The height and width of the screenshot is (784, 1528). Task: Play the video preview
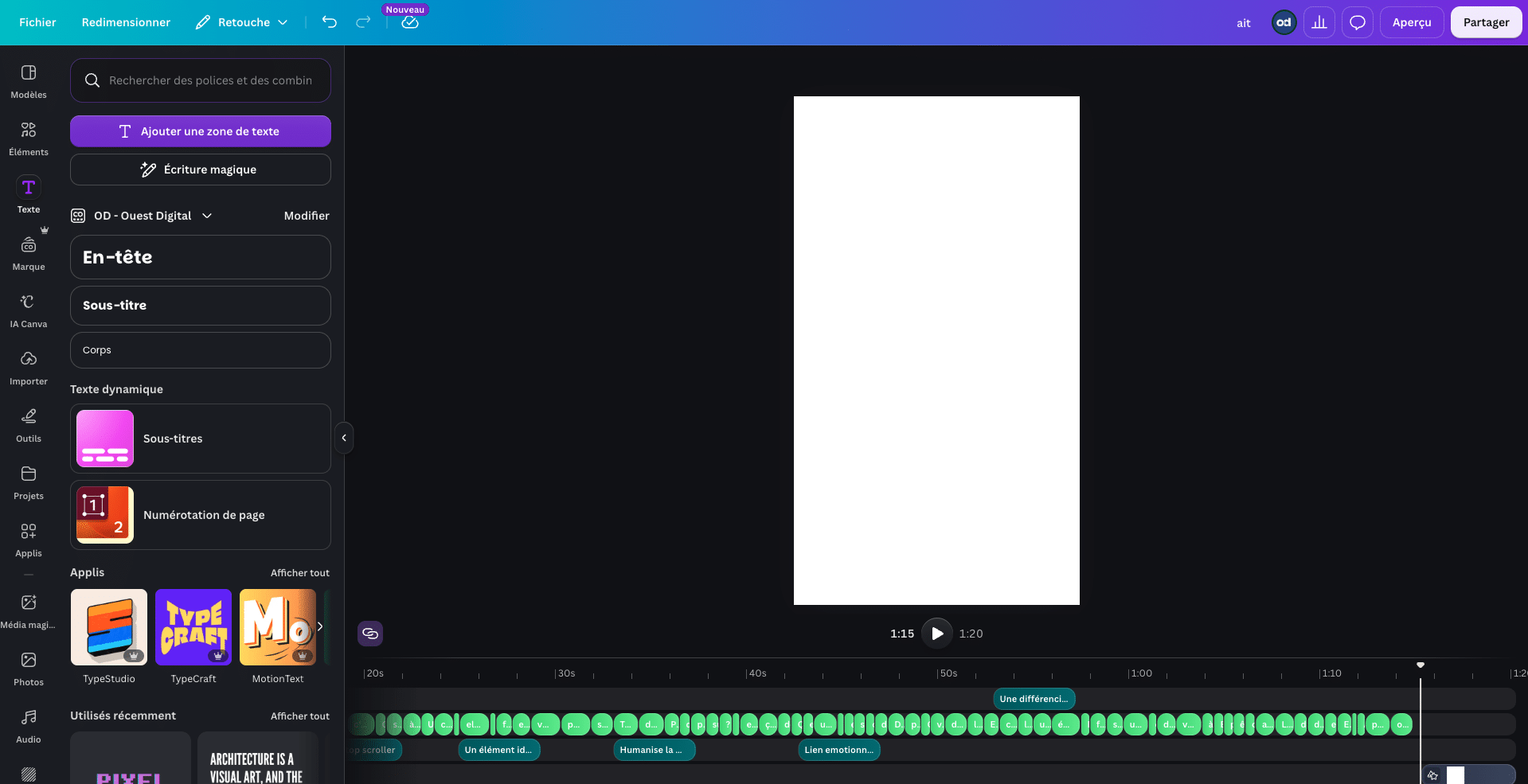[937, 634]
